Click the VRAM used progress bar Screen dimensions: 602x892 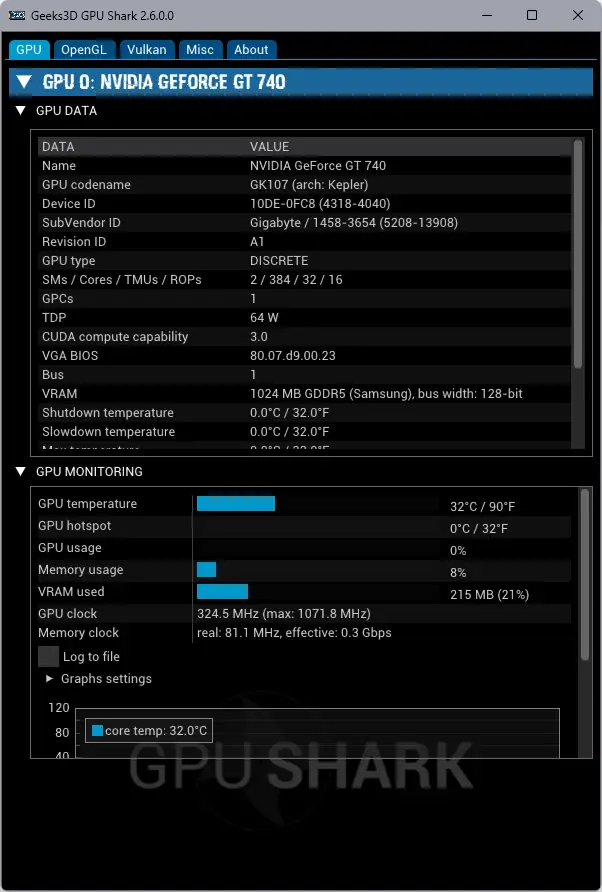222,592
